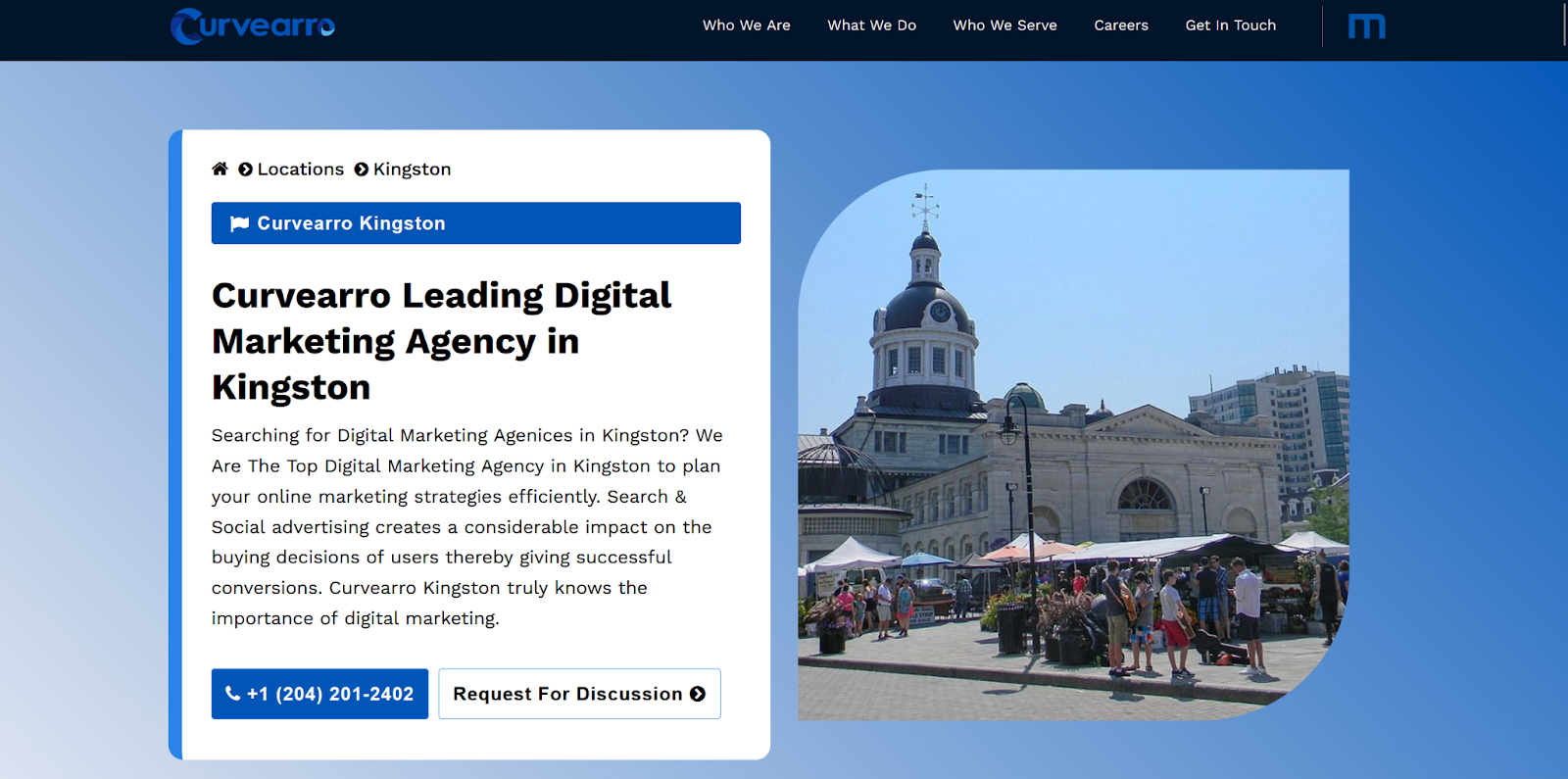Image resolution: width=1568 pixels, height=779 pixels.
Task: Click the blue M icon in header
Action: 1366,26
